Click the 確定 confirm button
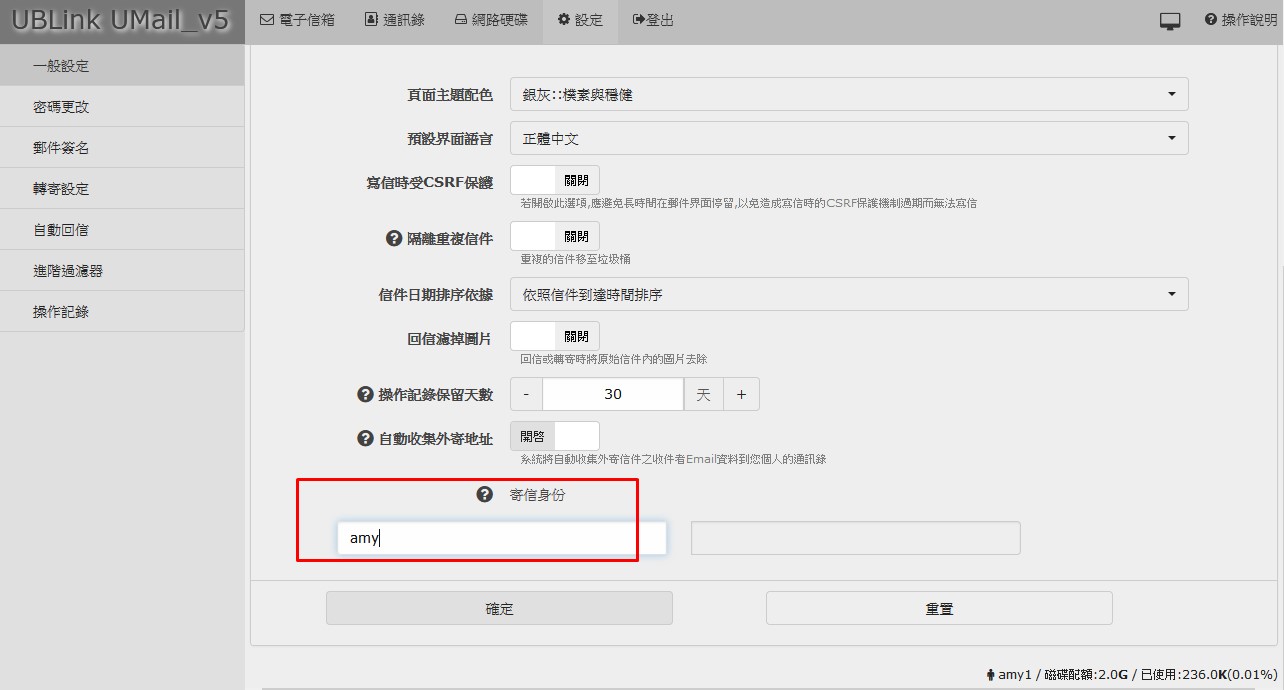The height and width of the screenshot is (690, 1284). 499,608
